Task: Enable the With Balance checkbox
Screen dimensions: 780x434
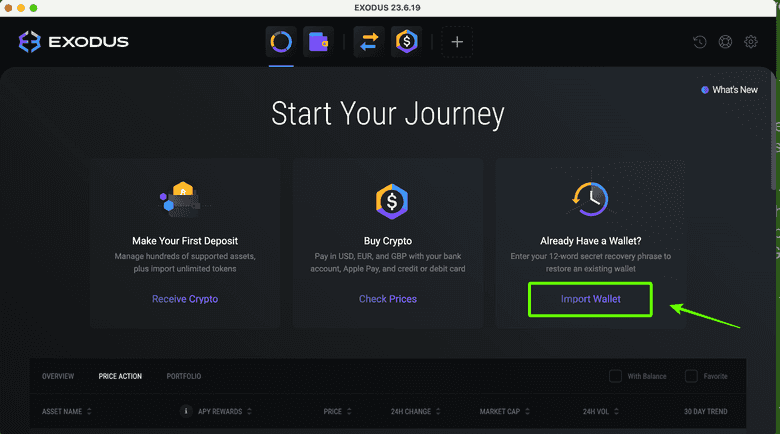Action: (x=616, y=376)
